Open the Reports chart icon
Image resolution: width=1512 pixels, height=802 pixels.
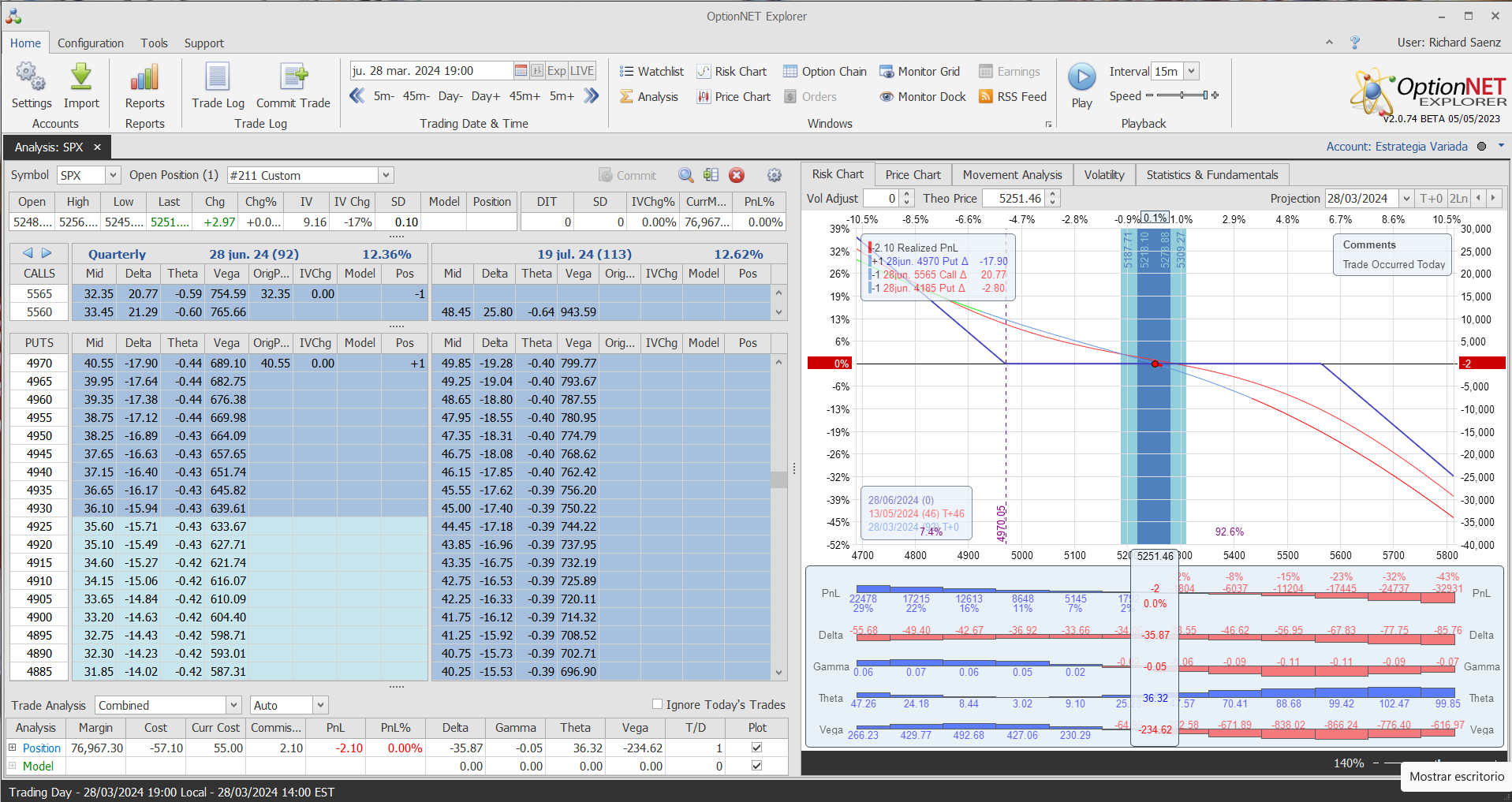[144, 78]
